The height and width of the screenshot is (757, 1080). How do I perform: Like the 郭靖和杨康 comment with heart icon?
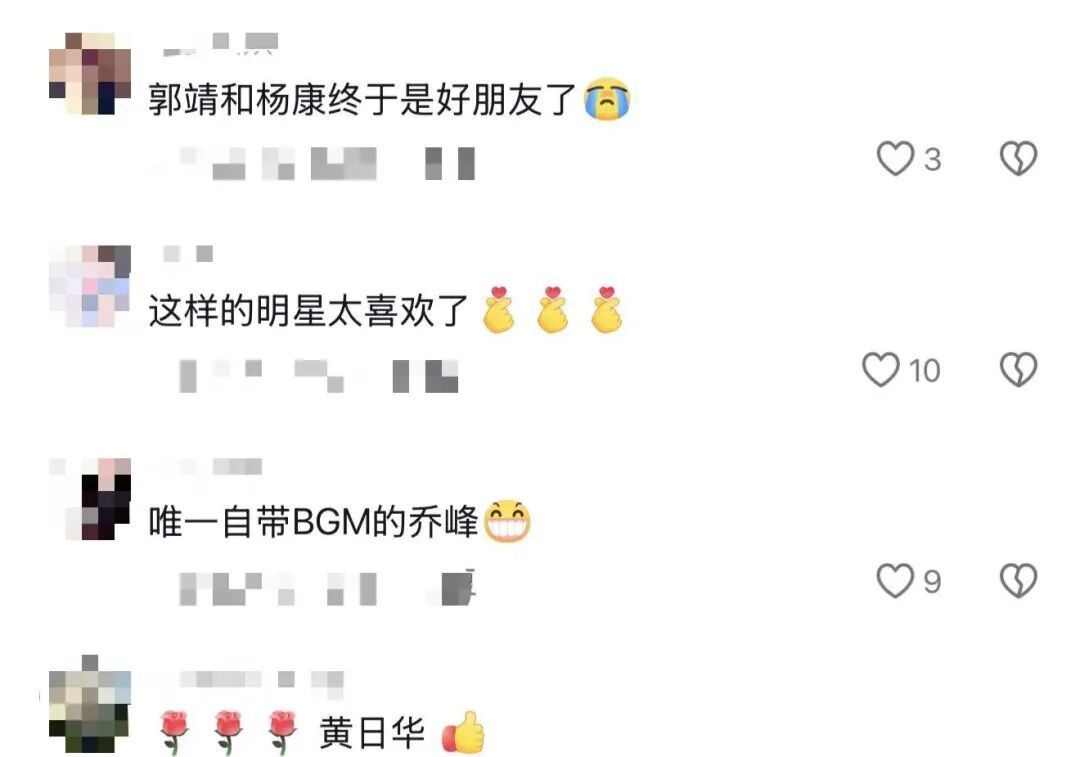(895, 158)
